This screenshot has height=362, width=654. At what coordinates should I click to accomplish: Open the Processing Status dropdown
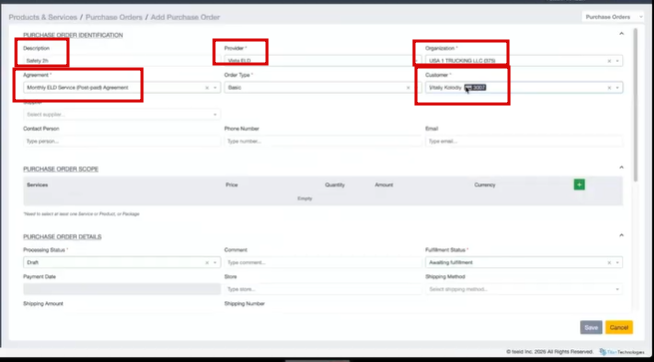pos(215,263)
